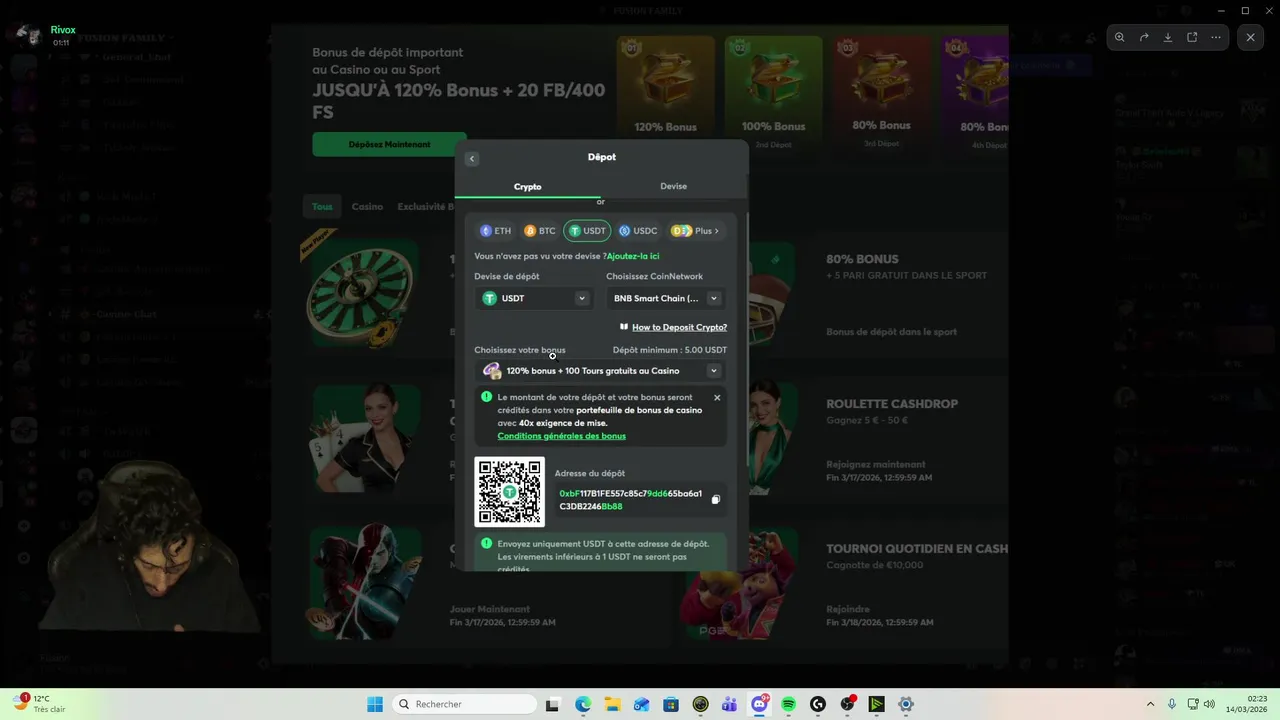
Task: Open Conditions générales des bonus link
Action: [562, 436]
